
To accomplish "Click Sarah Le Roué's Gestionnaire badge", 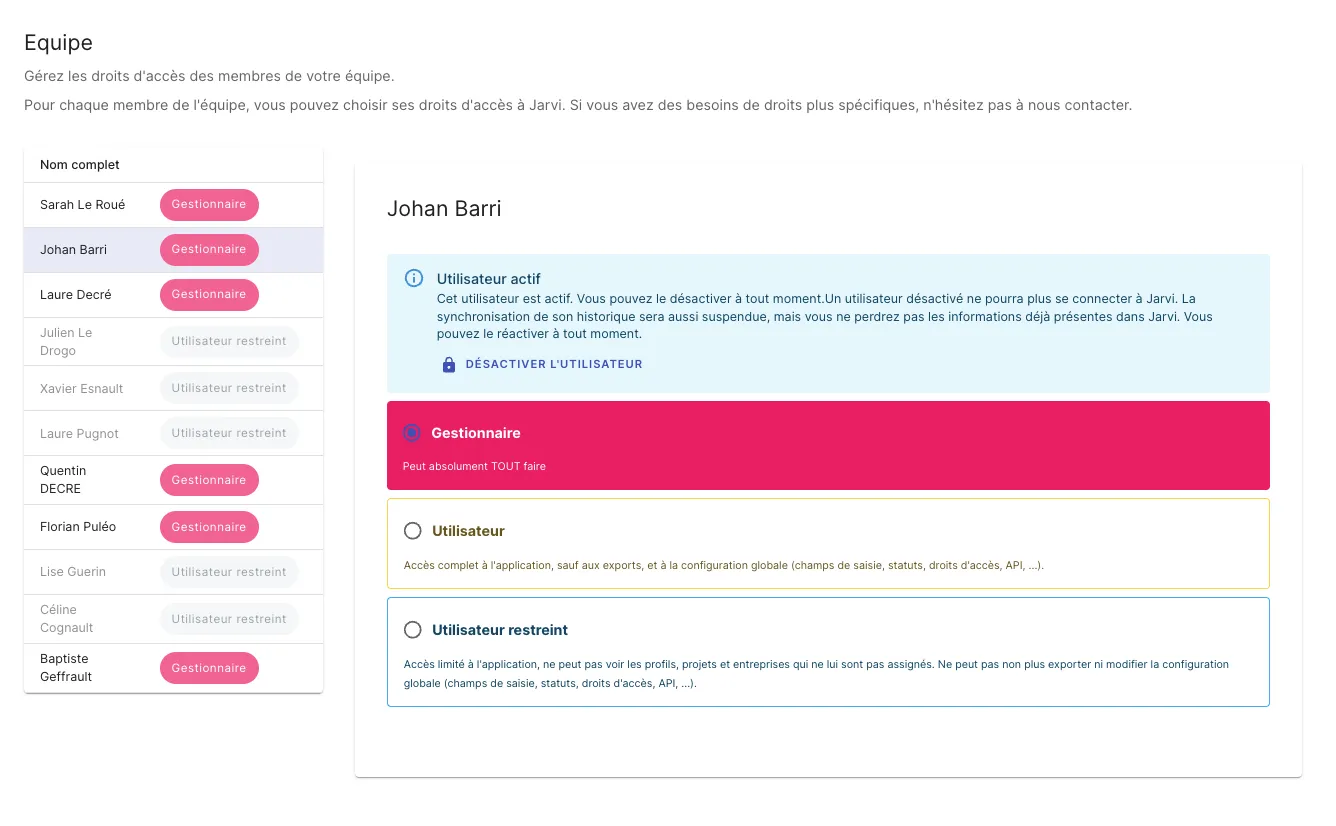I will [209, 204].
